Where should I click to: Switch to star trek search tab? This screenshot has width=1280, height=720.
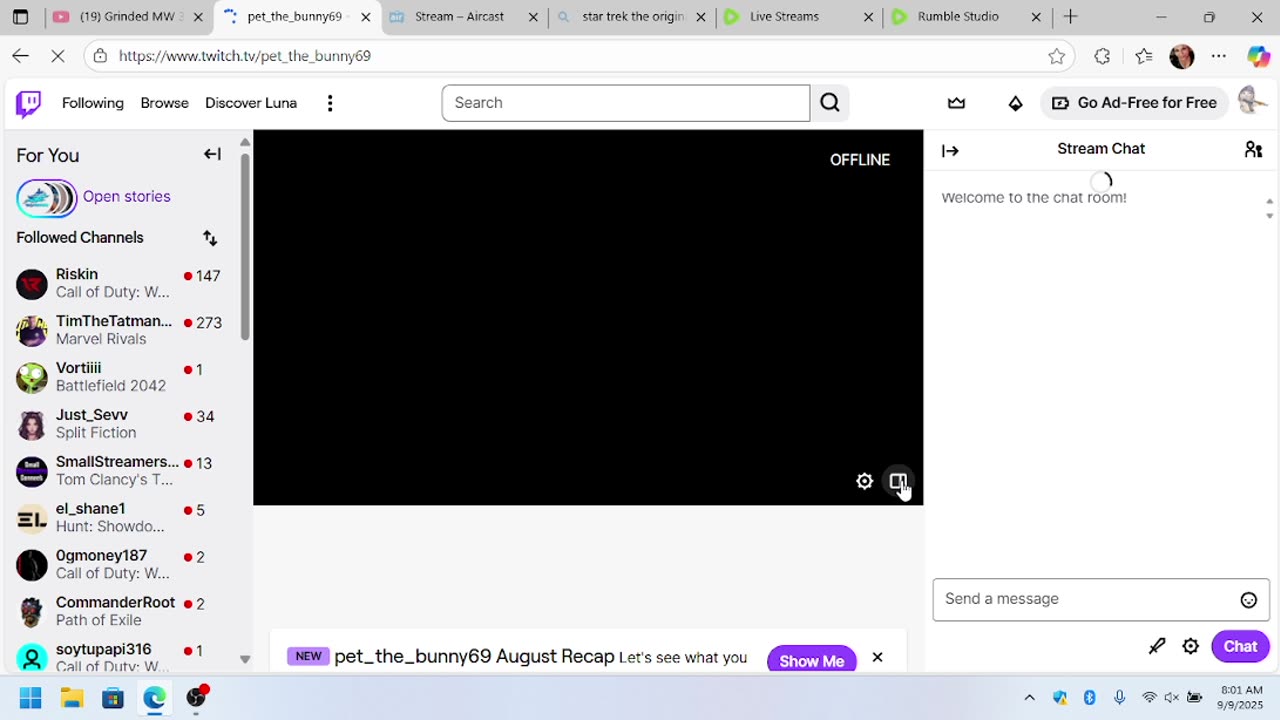632,17
